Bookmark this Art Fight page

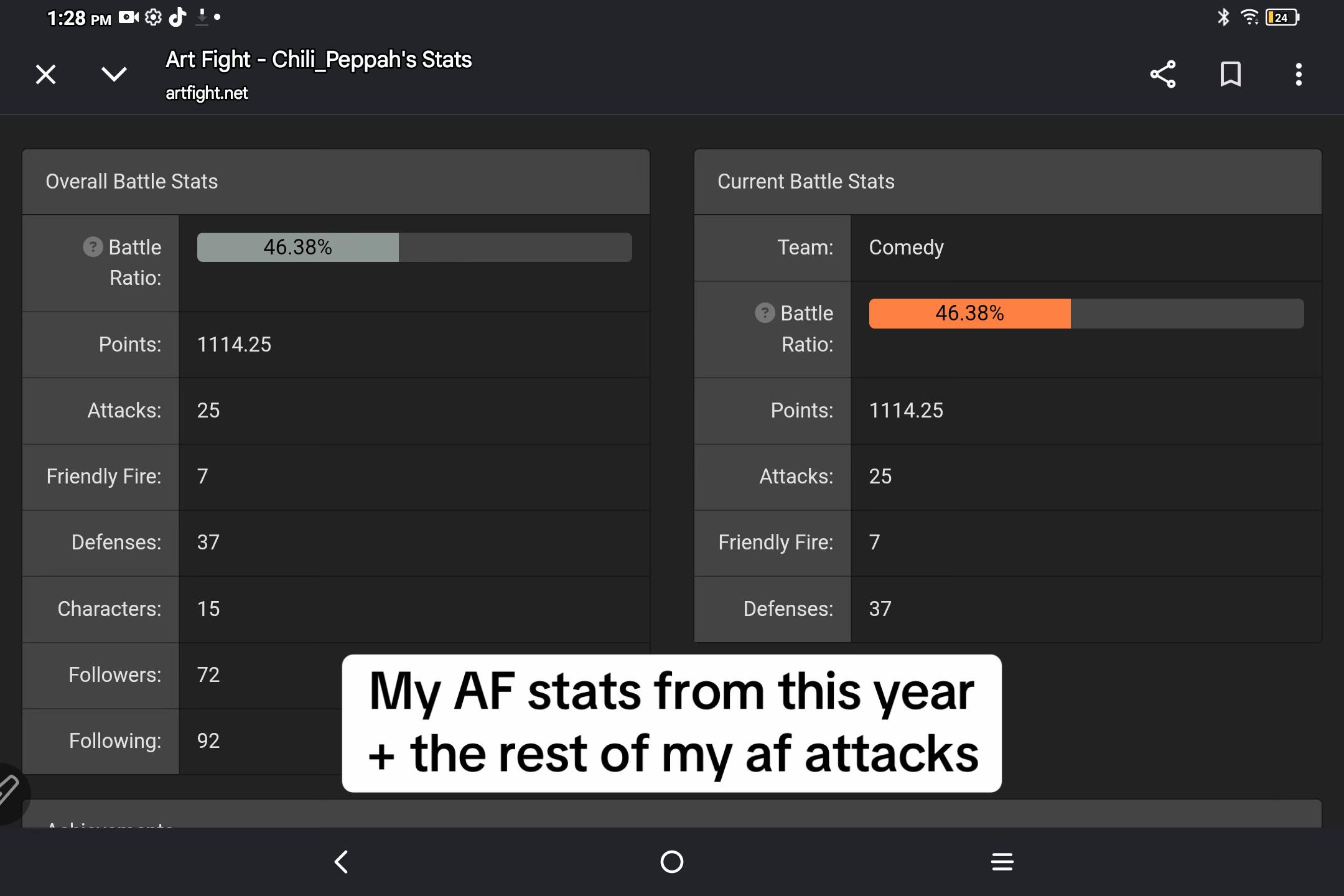coord(1231,75)
